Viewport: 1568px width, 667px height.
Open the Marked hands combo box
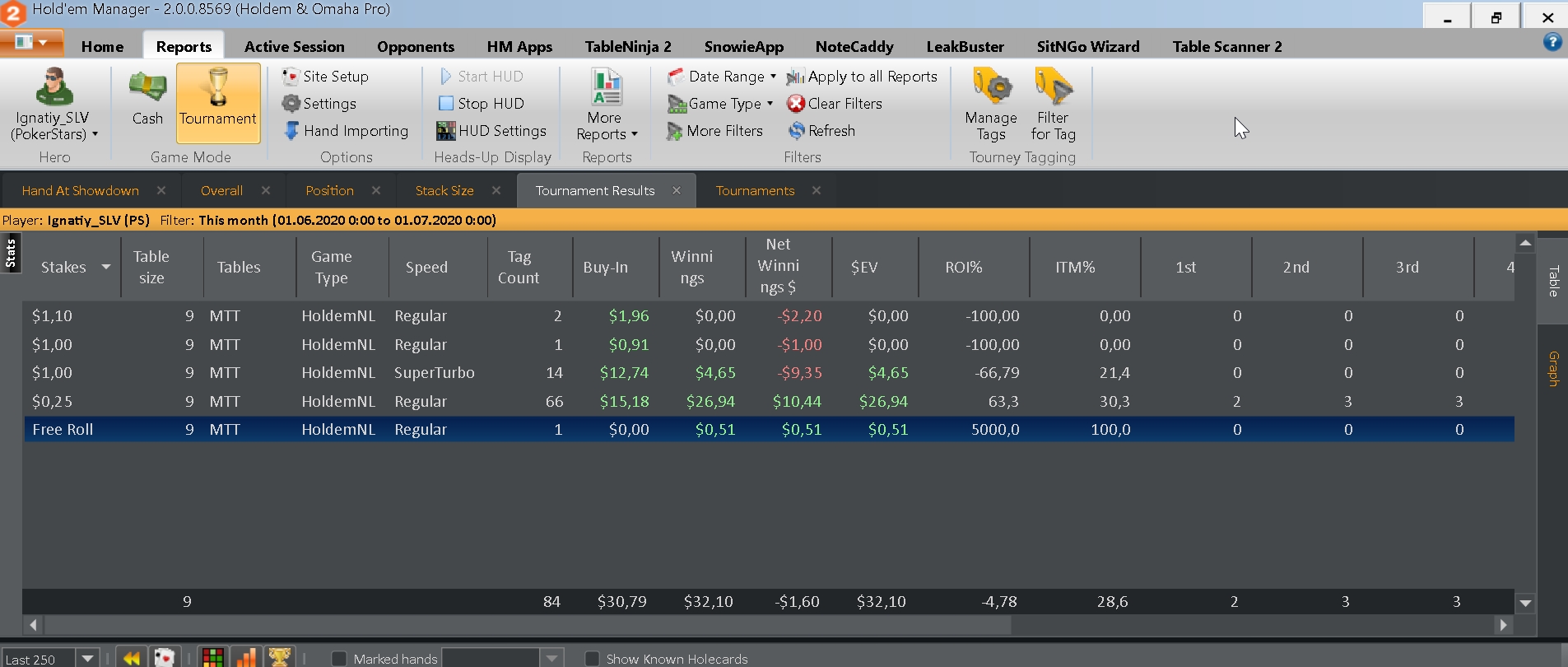[502, 658]
